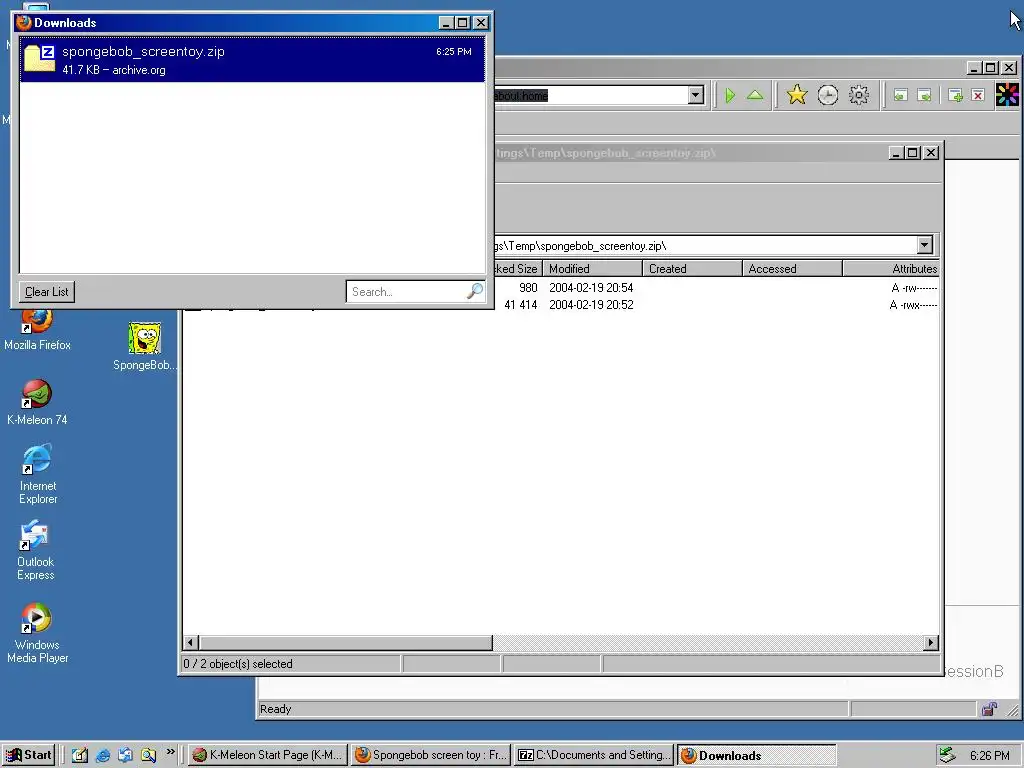Image resolution: width=1024 pixels, height=768 pixels.
Task: Expand the quick launch overflow chevron
Action: point(170,752)
